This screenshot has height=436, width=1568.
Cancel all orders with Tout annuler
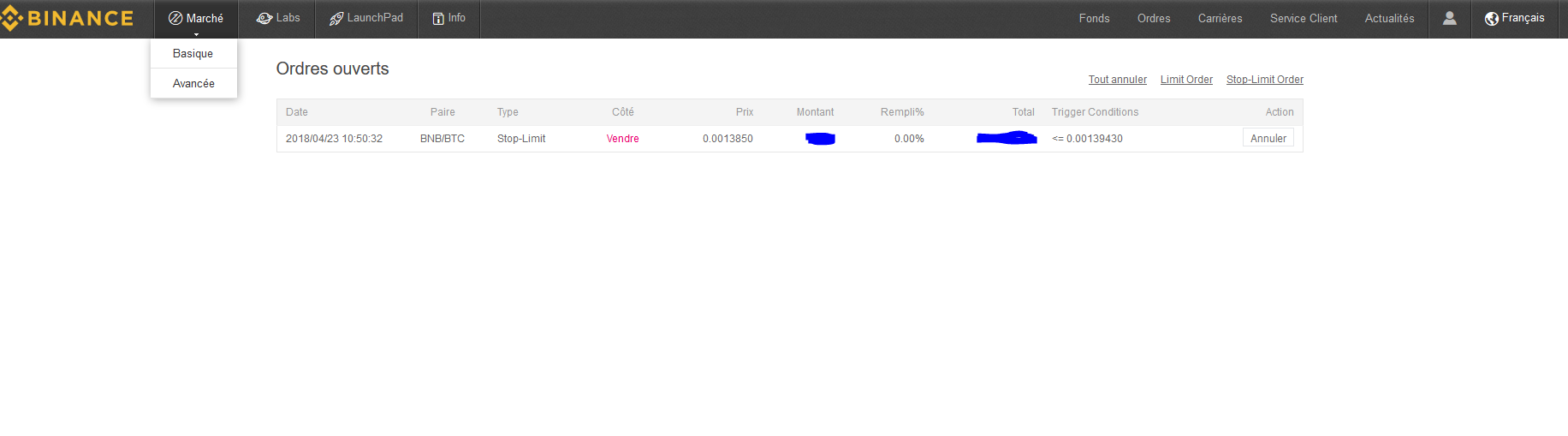tap(1117, 80)
